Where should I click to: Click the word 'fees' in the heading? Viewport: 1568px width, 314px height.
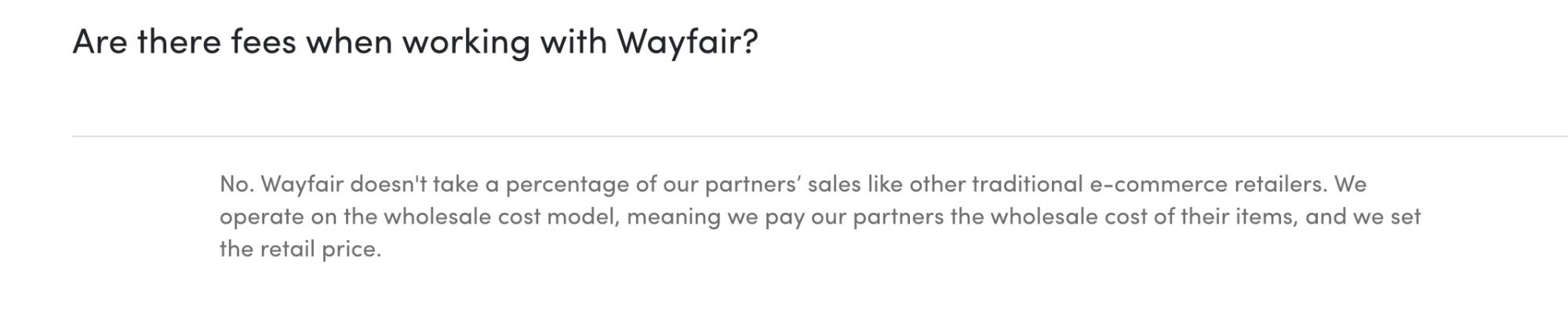pyautogui.click(x=264, y=42)
